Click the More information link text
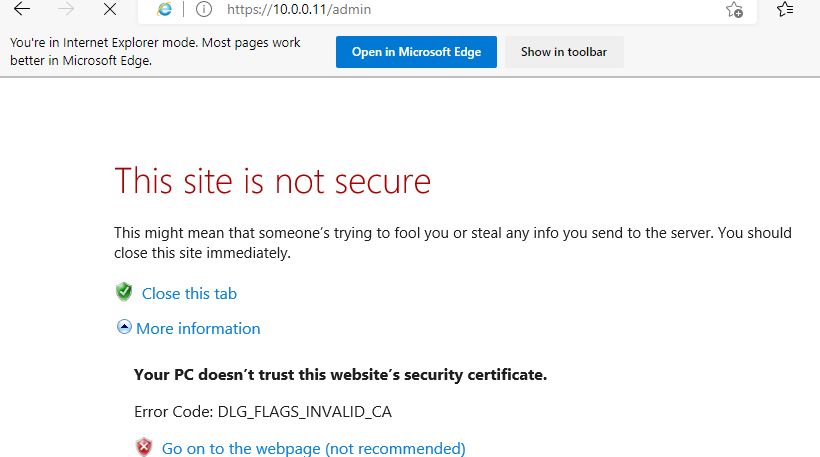 (x=198, y=328)
